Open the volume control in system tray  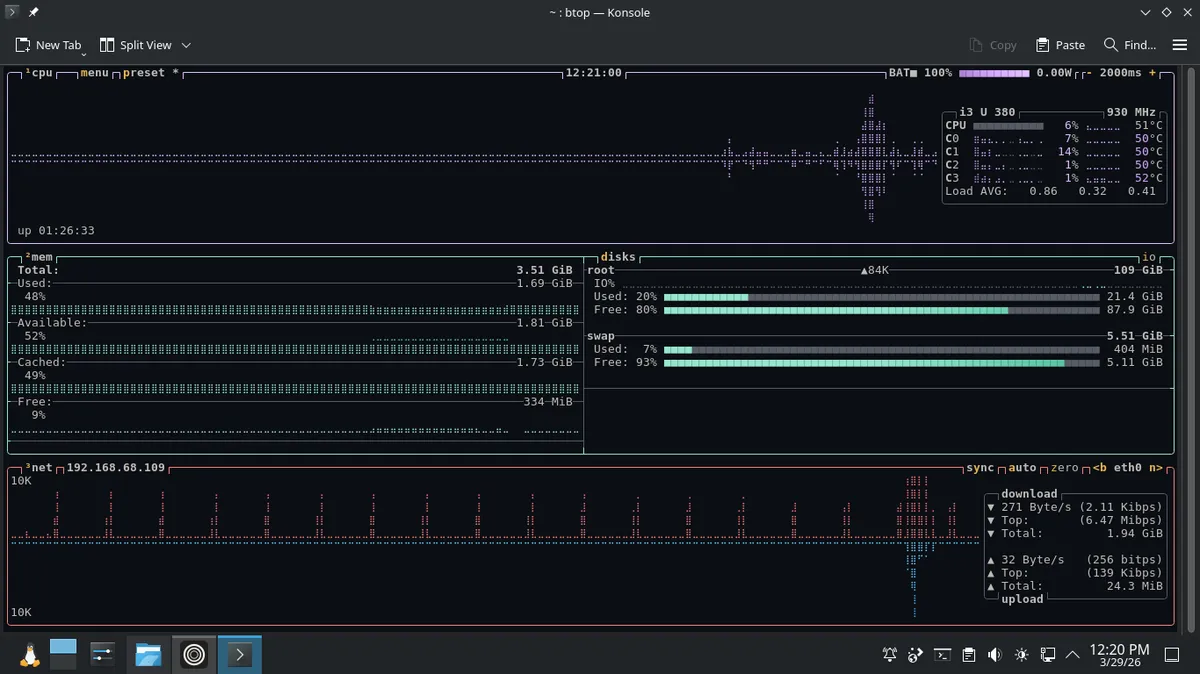pyautogui.click(x=994, y=655)
